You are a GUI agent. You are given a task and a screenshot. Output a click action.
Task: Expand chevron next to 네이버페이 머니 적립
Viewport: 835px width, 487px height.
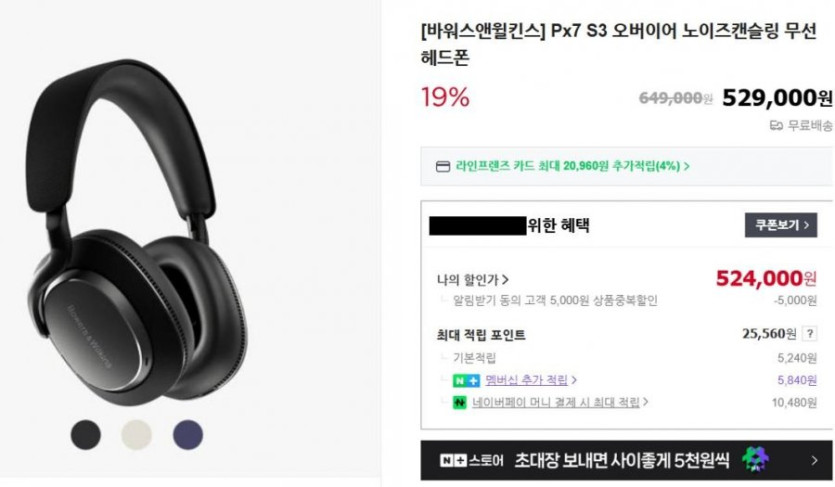tap(645, 402)
